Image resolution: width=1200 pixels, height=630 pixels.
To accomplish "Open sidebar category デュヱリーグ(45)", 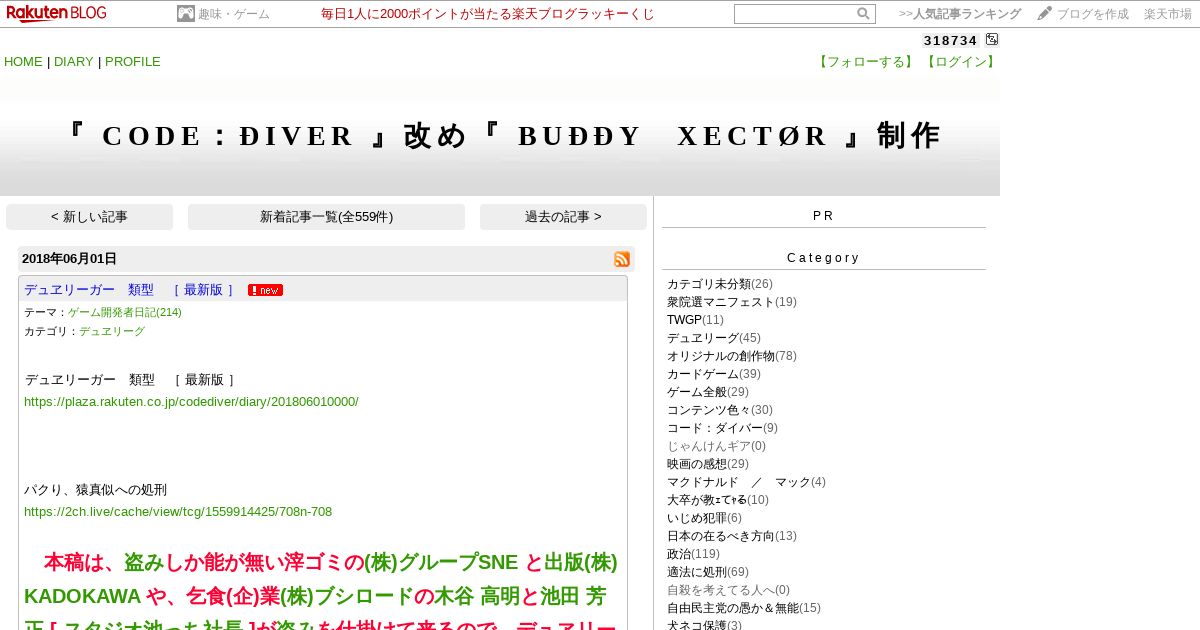I will [714, 338].
